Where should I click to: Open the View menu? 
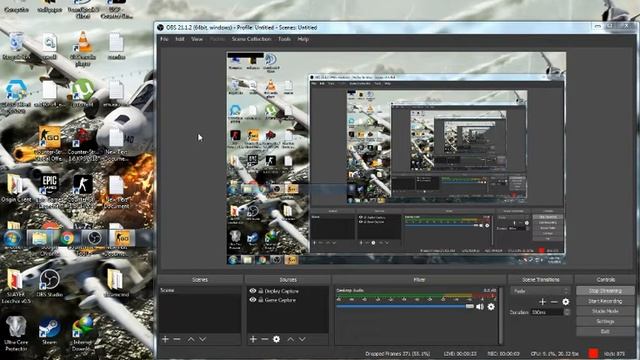click(x=197, y=39)
